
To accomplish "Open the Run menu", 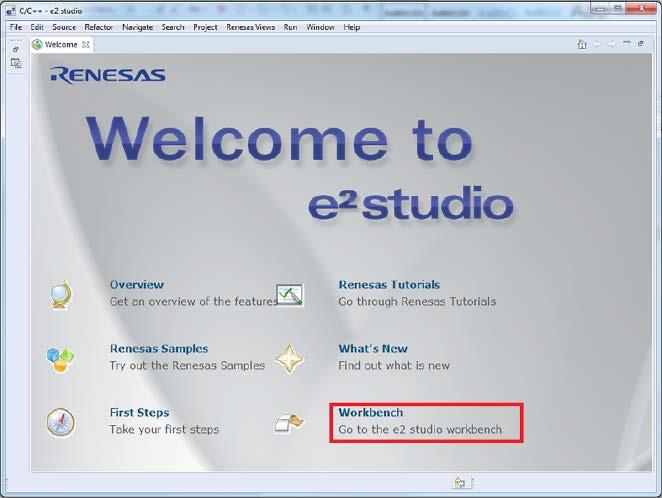I will (x=290, y=27).
